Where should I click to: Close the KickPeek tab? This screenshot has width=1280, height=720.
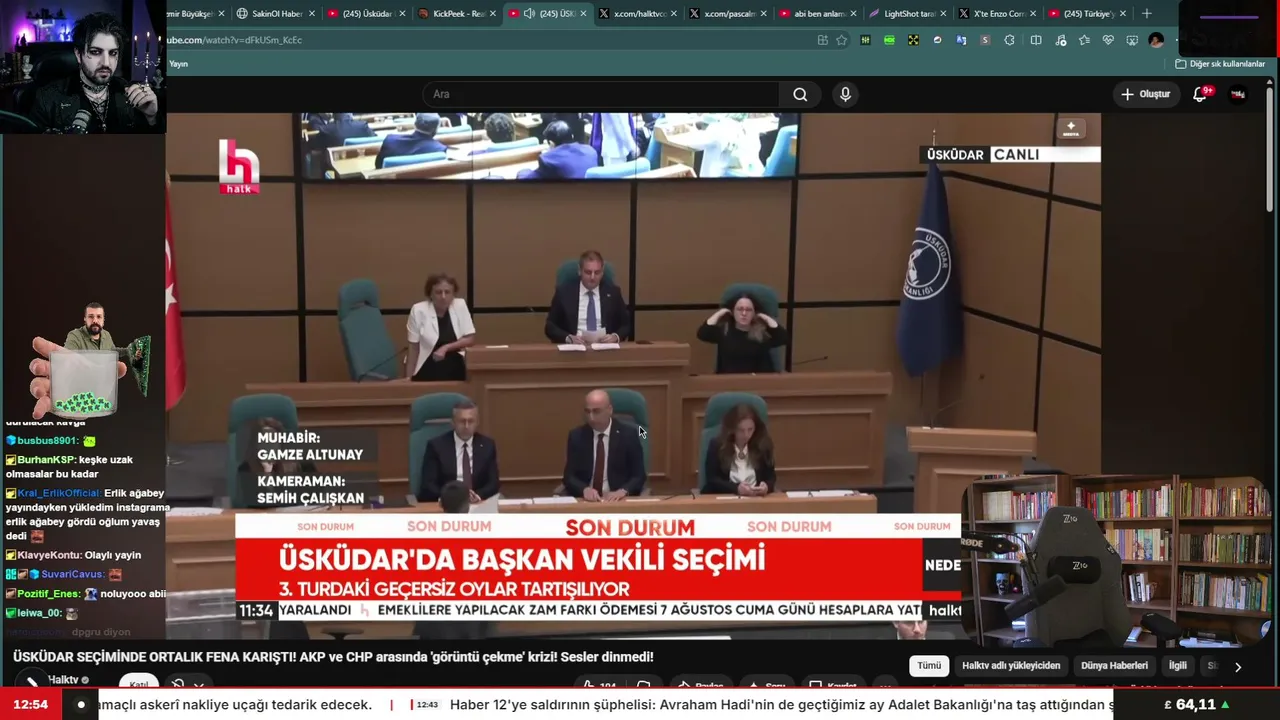click(x=492, y=14)
